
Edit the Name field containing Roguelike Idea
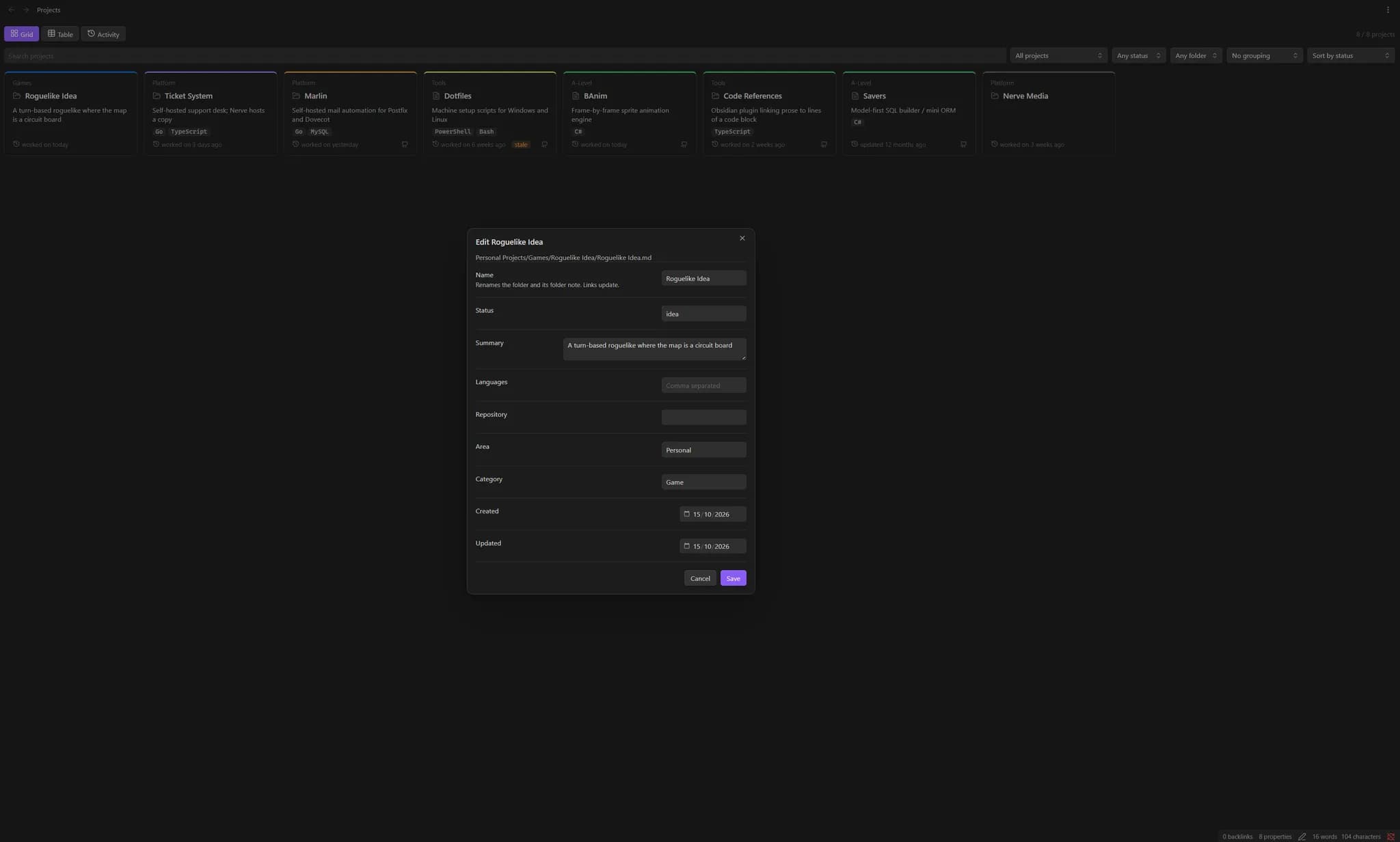(x=703, y=278)
